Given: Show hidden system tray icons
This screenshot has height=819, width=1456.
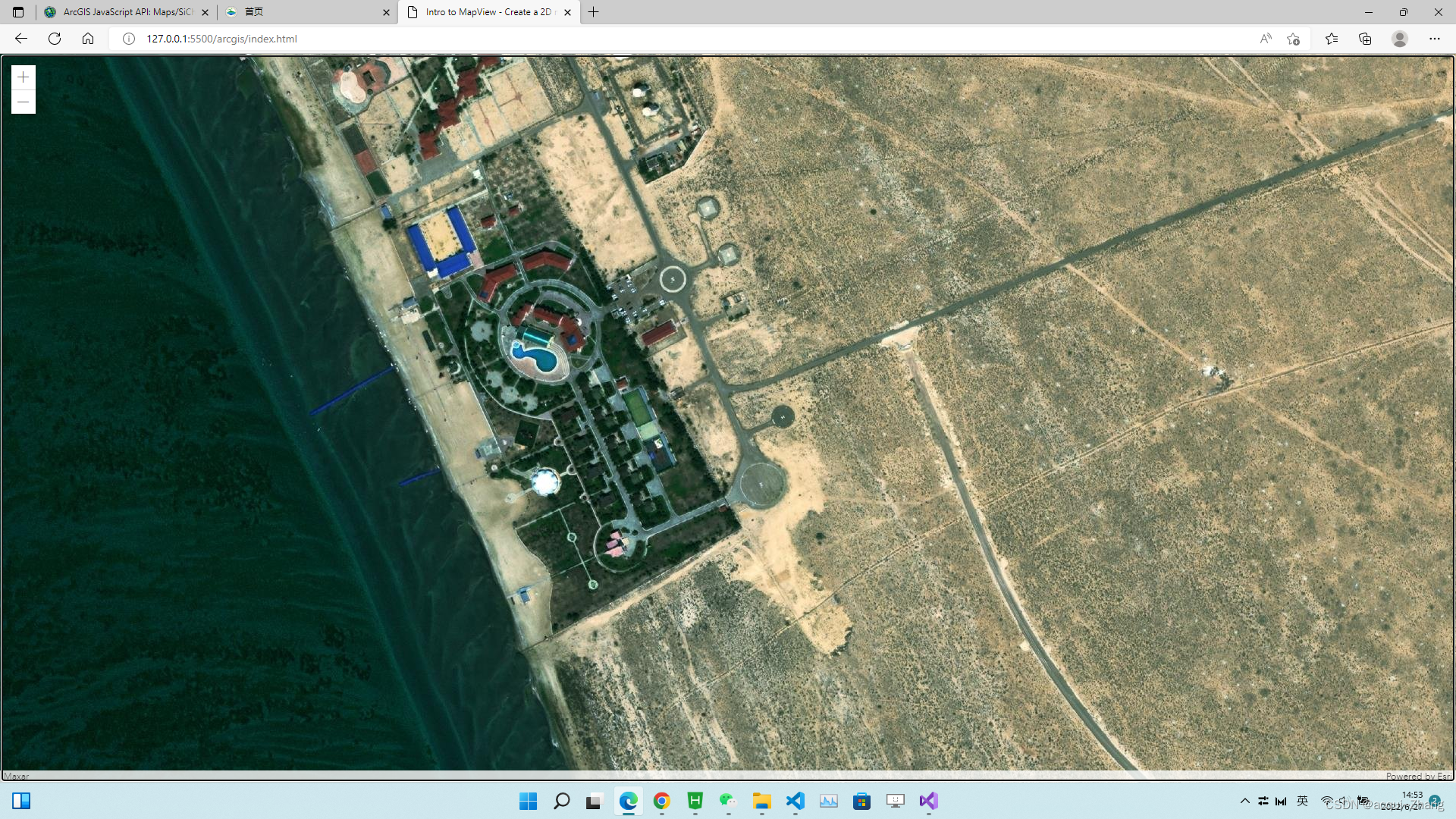Looking at the screenshot, I should coord(1244,801).
